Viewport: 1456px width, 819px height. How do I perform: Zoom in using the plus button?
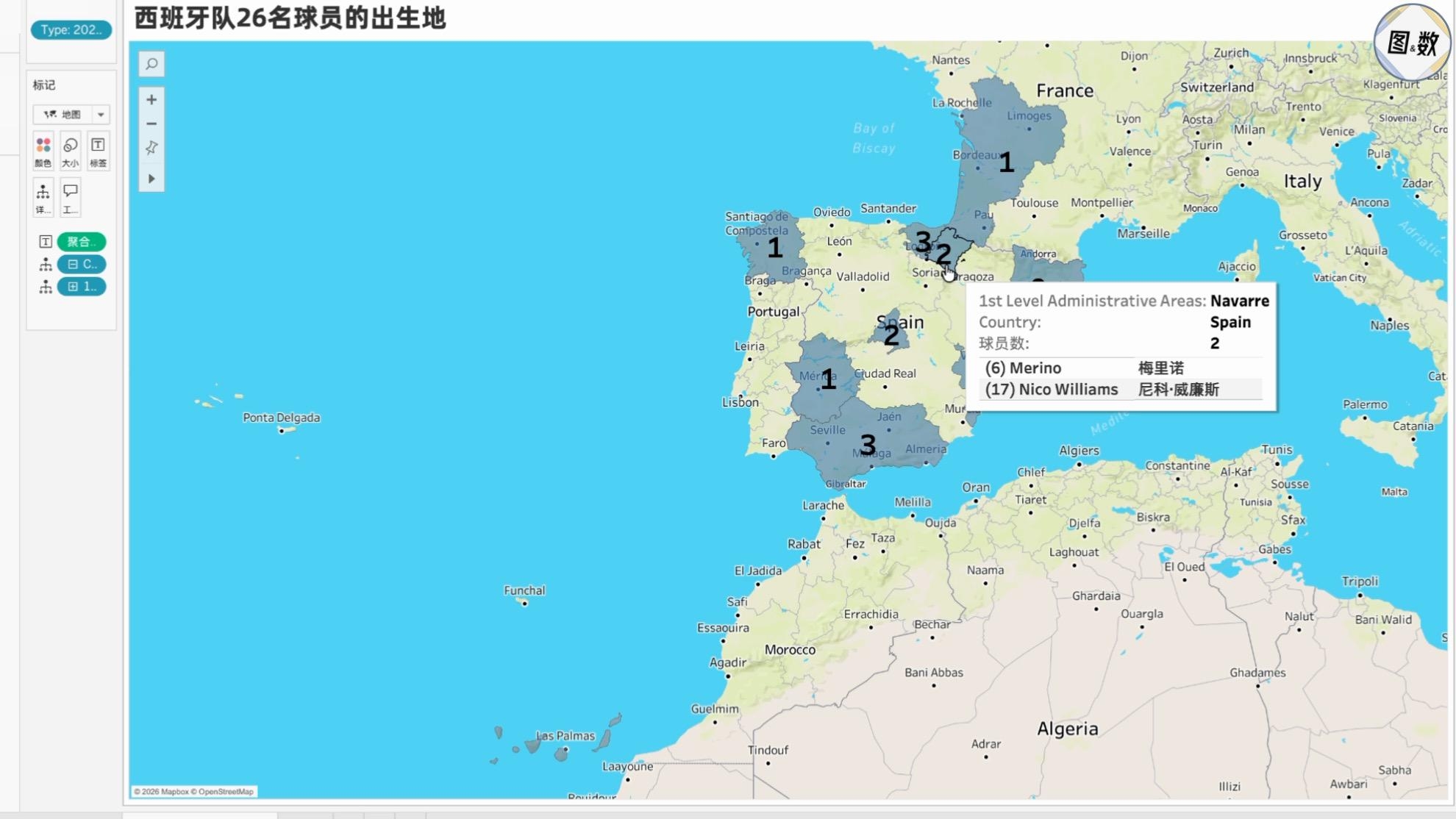[151, 100]
